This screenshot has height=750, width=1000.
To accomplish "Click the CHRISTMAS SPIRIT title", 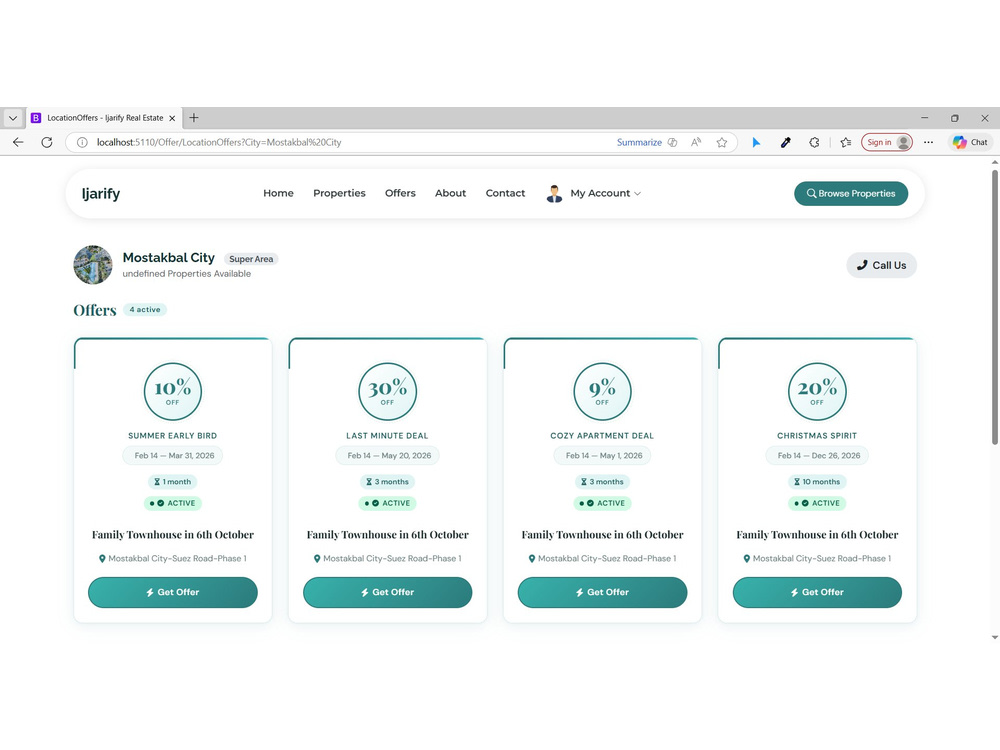I will 817,436.
